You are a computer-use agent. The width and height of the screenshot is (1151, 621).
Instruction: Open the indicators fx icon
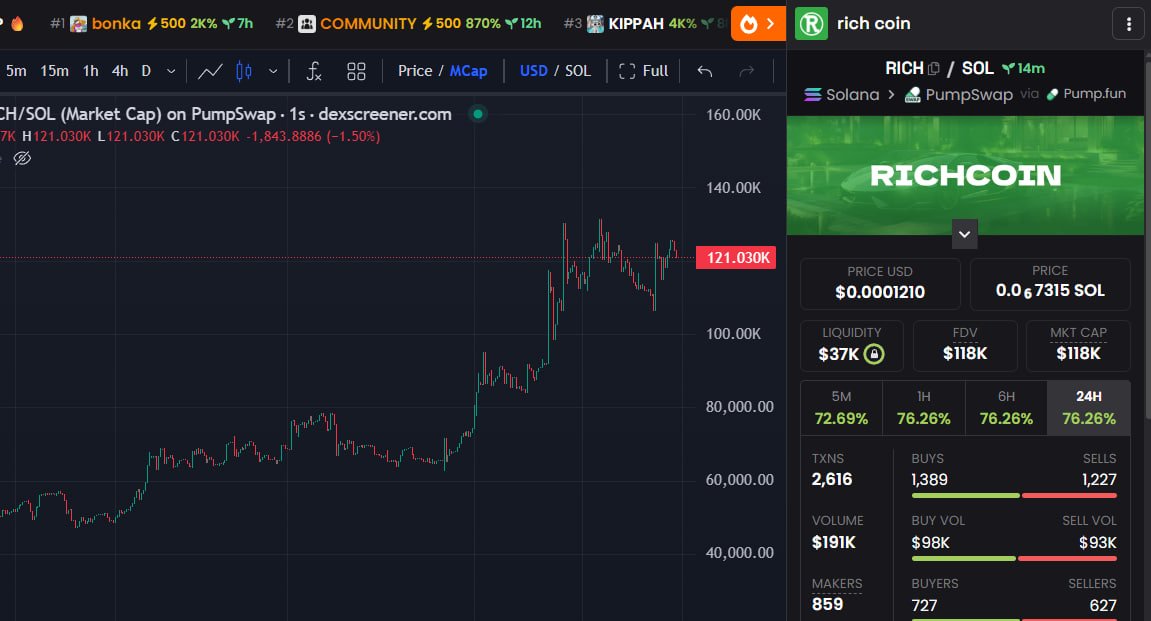[313, 71]
